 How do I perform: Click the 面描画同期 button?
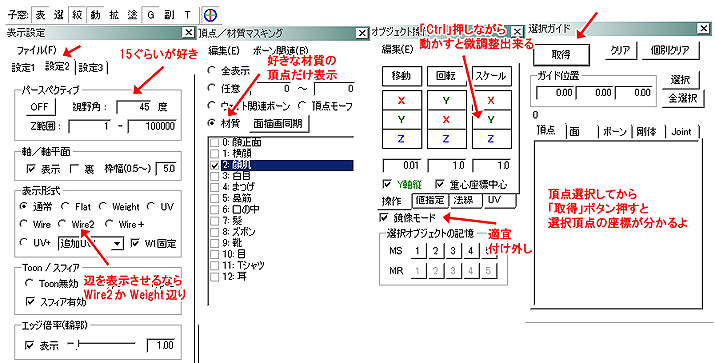click(279, 124)
